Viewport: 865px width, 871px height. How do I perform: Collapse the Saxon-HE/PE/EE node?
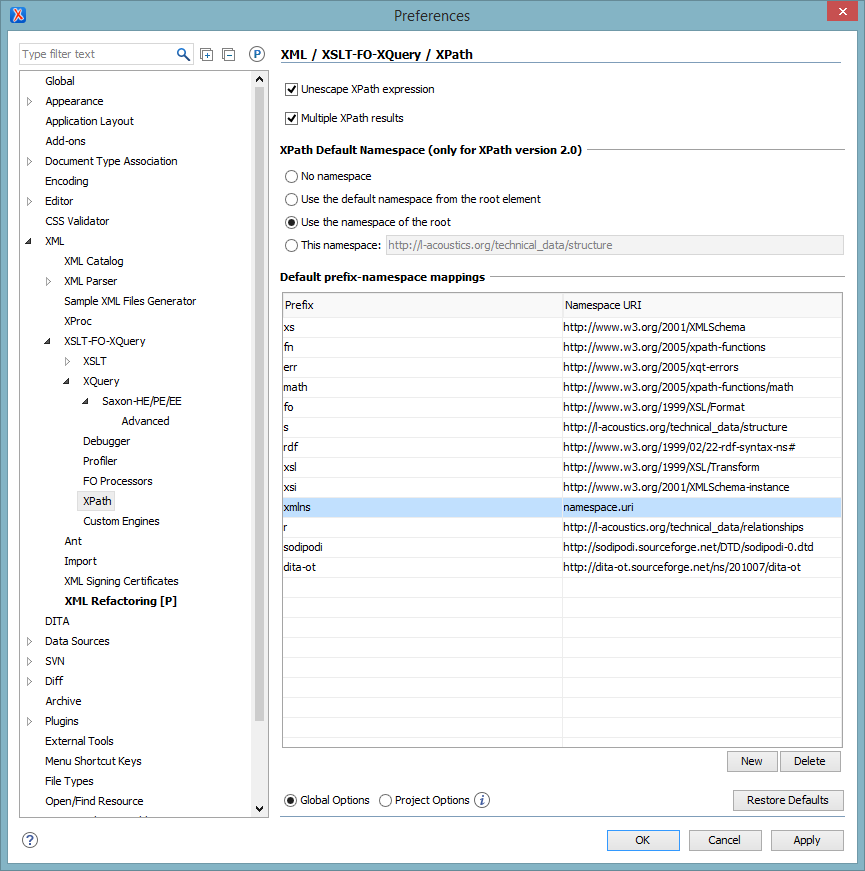click(86, 401)
